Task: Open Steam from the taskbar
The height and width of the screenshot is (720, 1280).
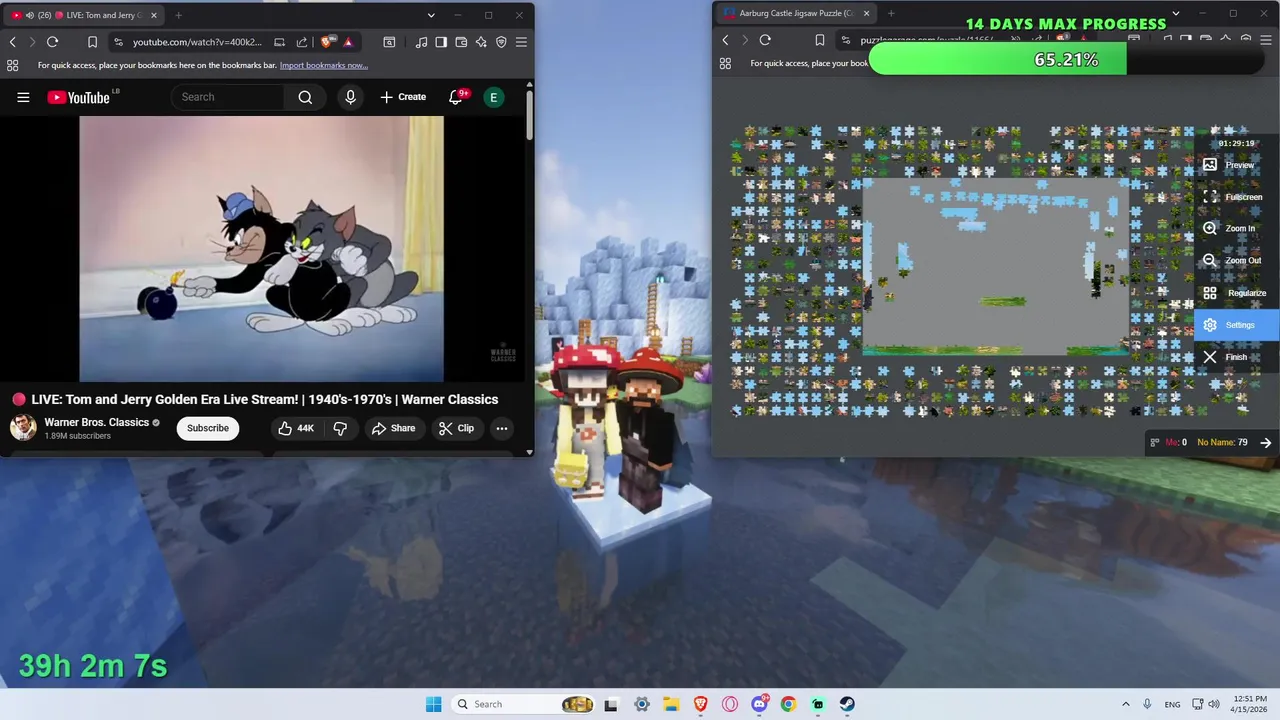Action: pos(847,704)
